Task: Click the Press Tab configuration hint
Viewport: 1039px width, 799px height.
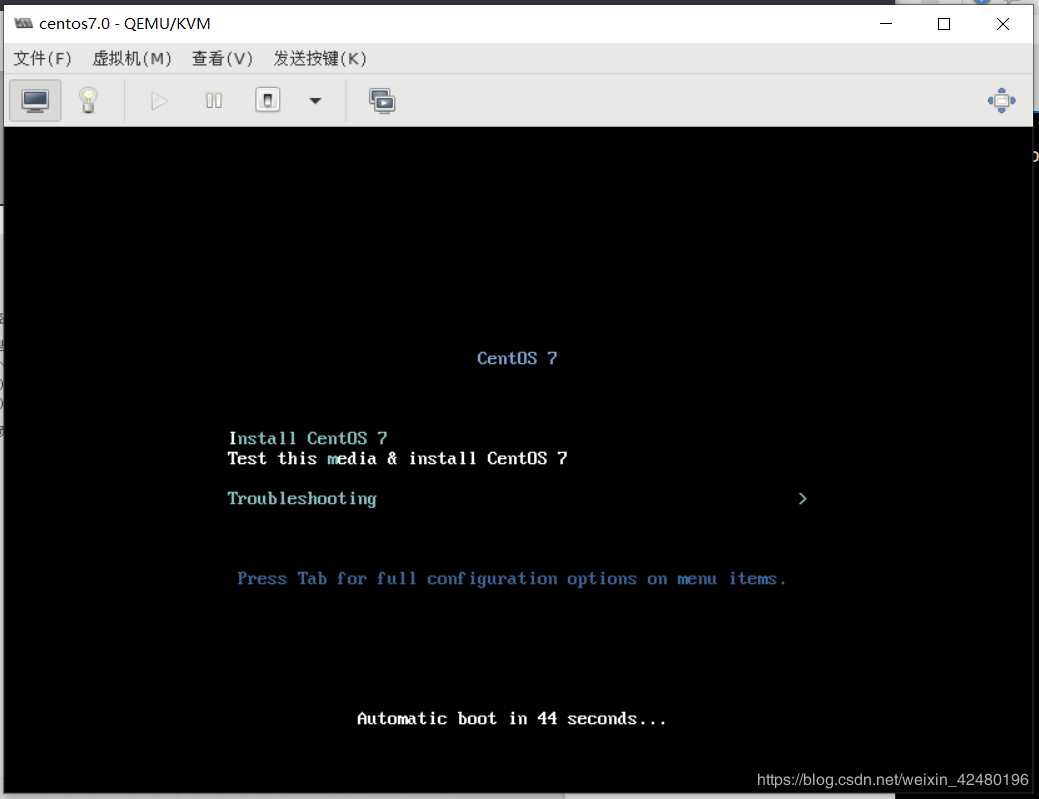Action: coord(511,579)
